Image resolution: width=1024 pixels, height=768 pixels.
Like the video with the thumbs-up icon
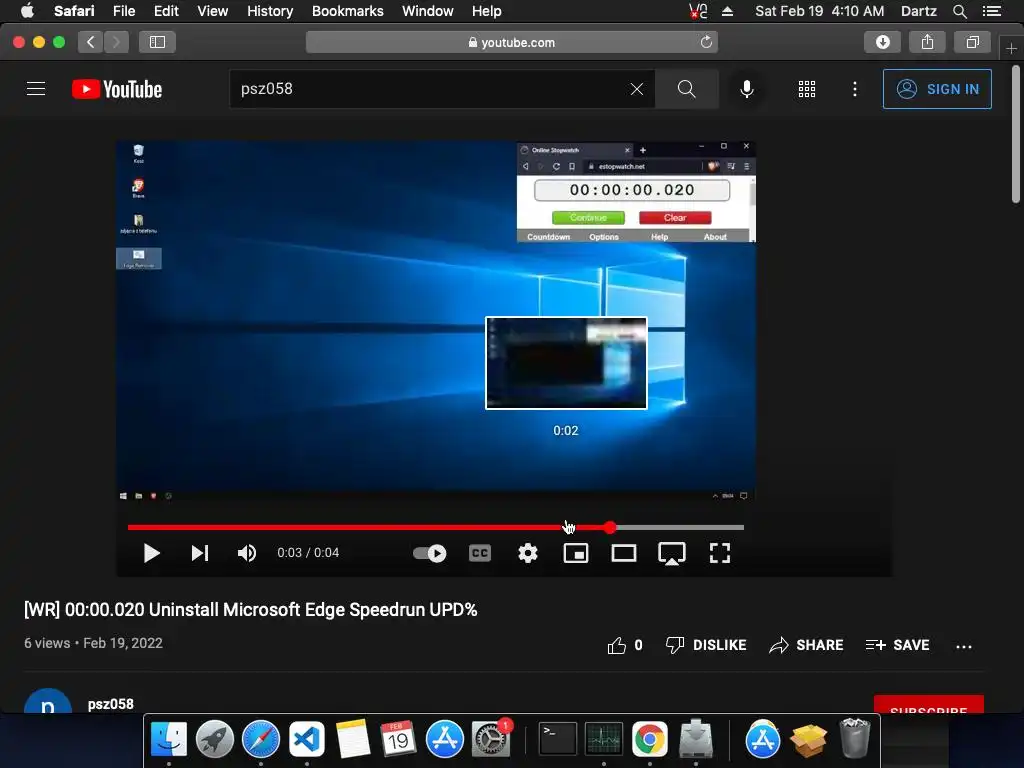click(x=616, y=645)
